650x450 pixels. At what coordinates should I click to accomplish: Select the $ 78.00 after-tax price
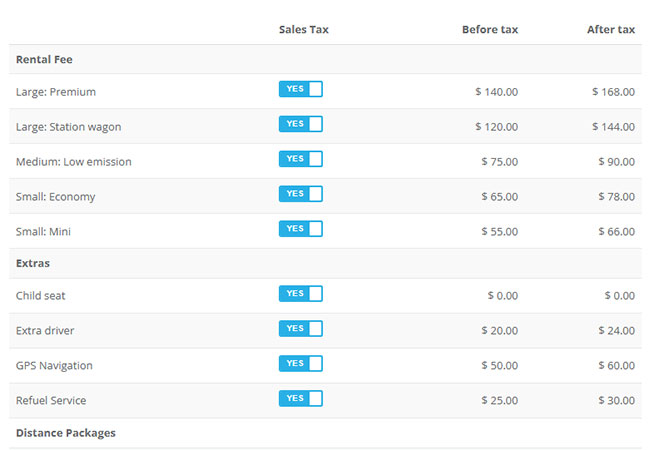[616, 197]
